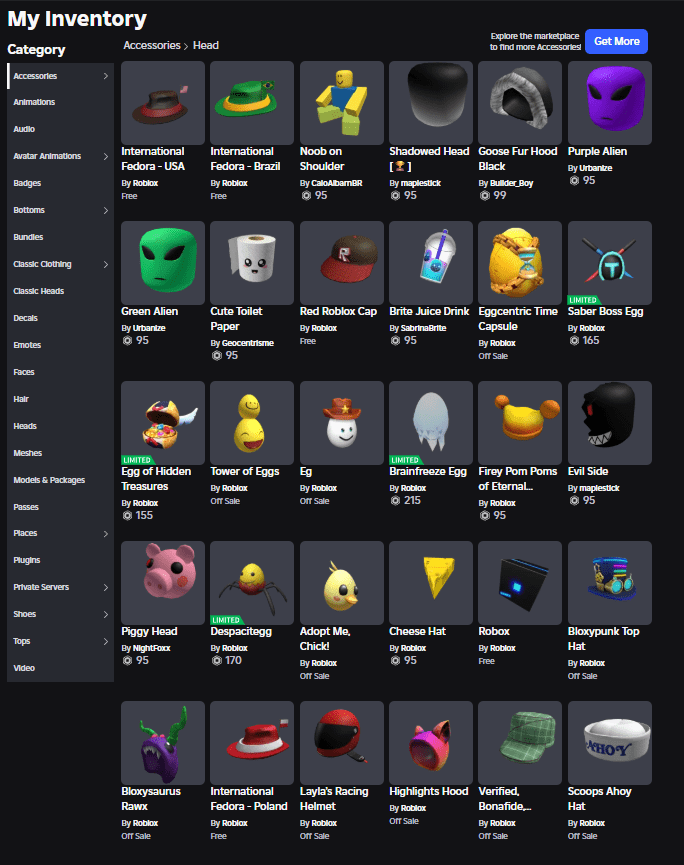Select the Red Roblox Cap image
The image size is (684, 865).
[341, 263]
